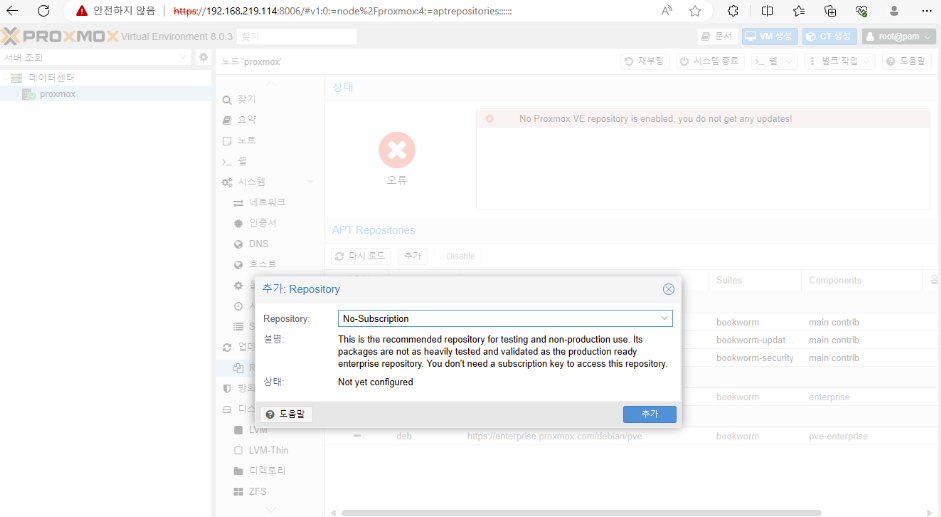Click the CT 생성 button
Image resolution: width=941 pixels, height=517 pixels.
click(830, 37)
